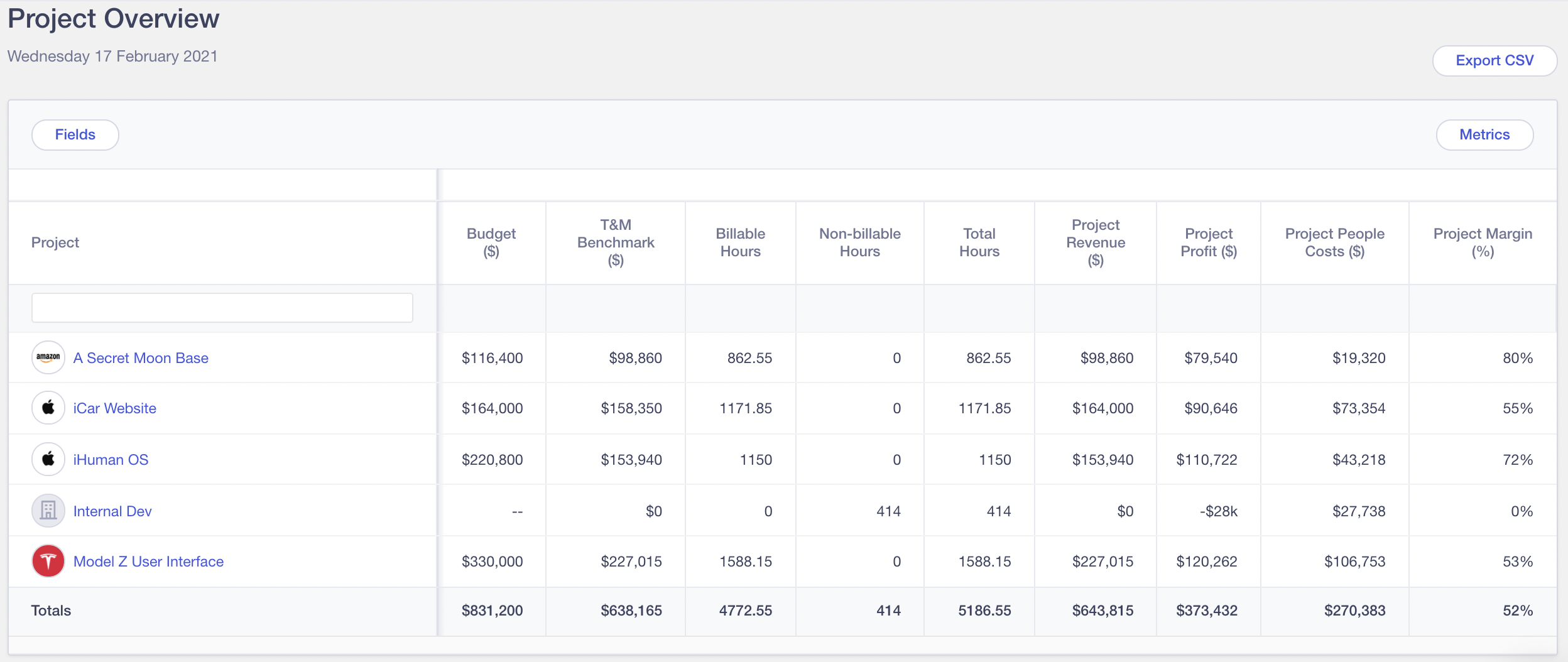Open the iHuman OS project link
This screenshot has width=1568, height=662.
coord(111,460)
